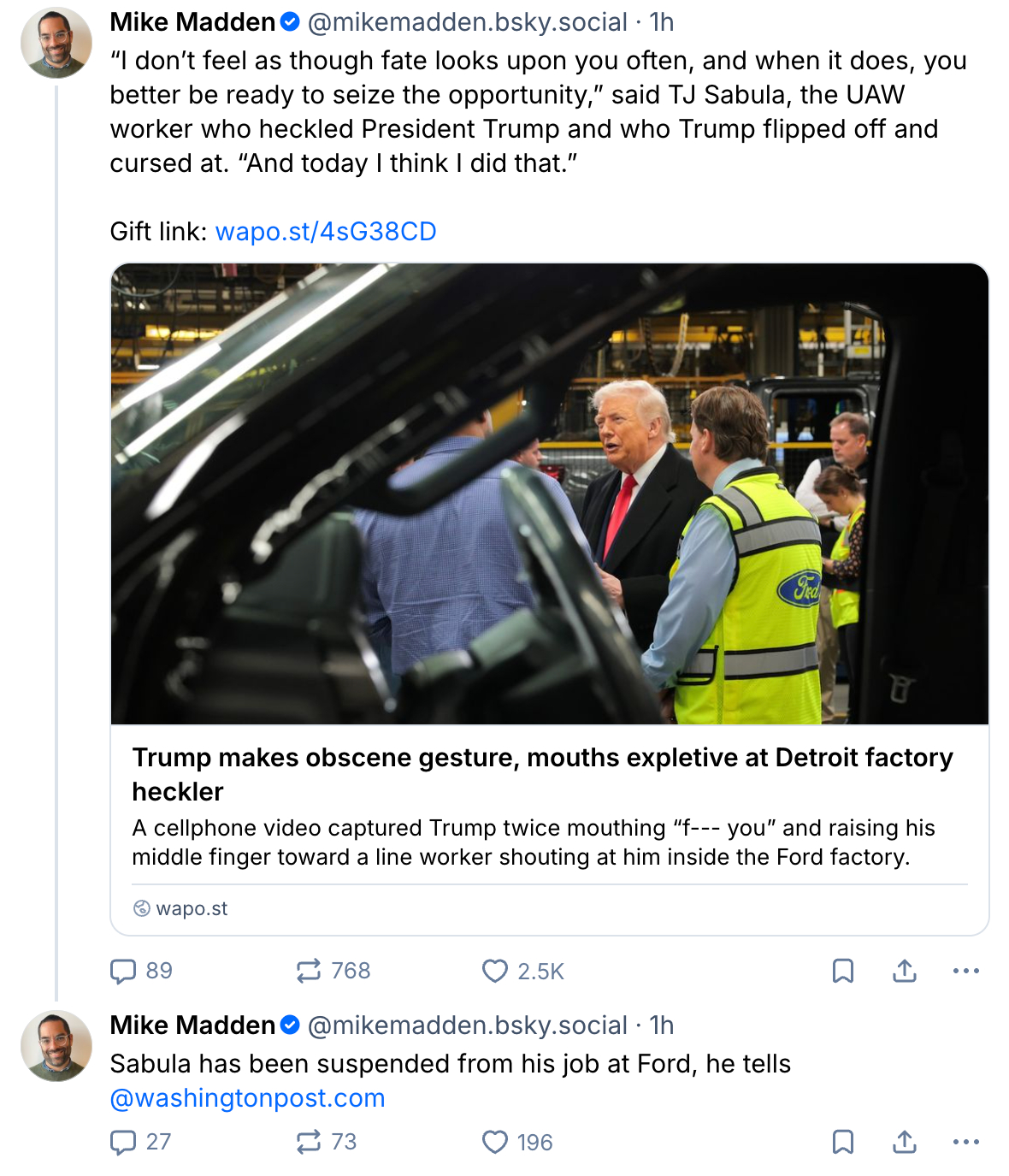Reply to the second post with 27 comments
This screenshot has width=1009, height=1176.
[124, 1142]
